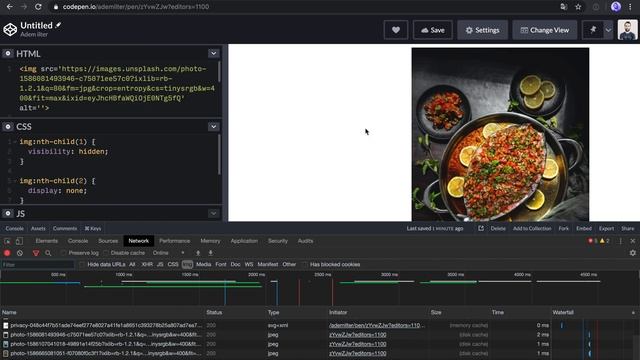
Task: Activate DevTools inspect element icon
Action: tap(7, 241)
